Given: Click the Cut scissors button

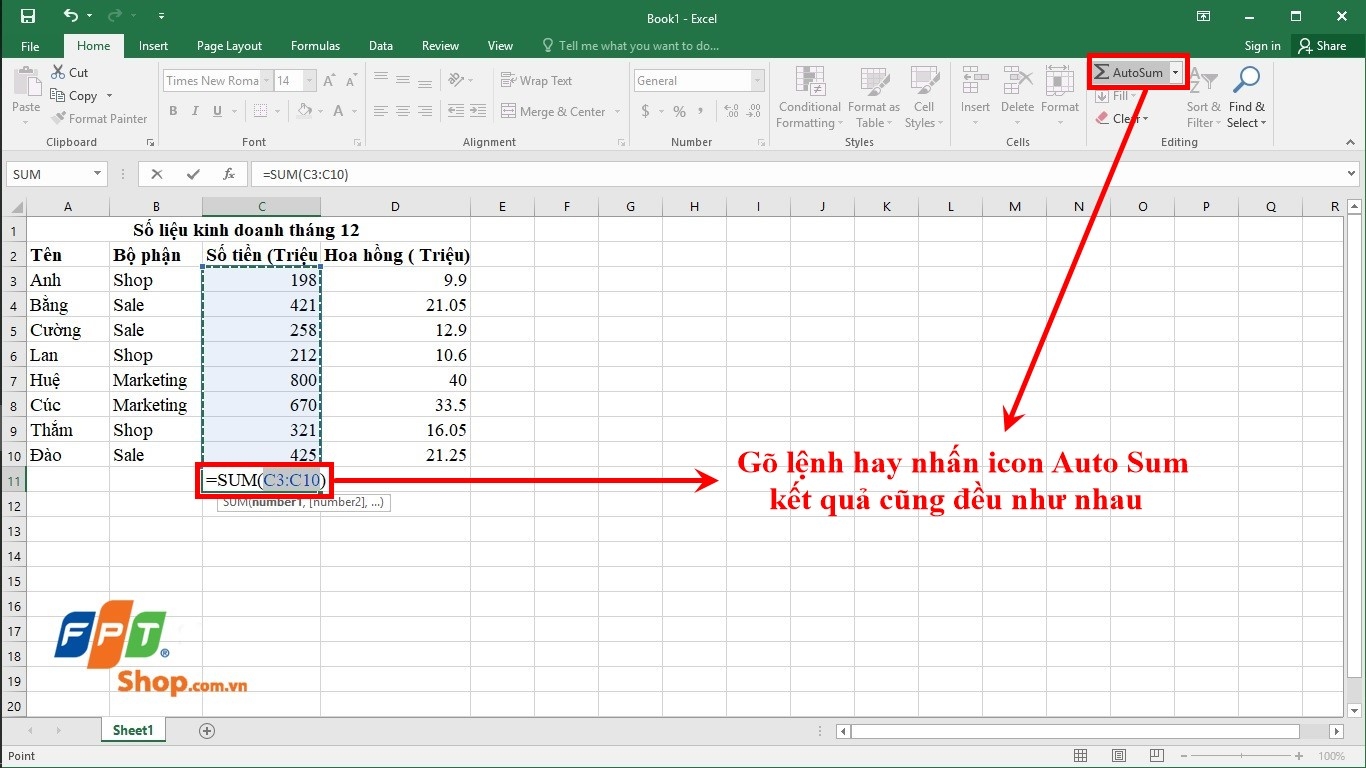Looking at the screenshot, I should pyautogui.click(x=69, y=72).
